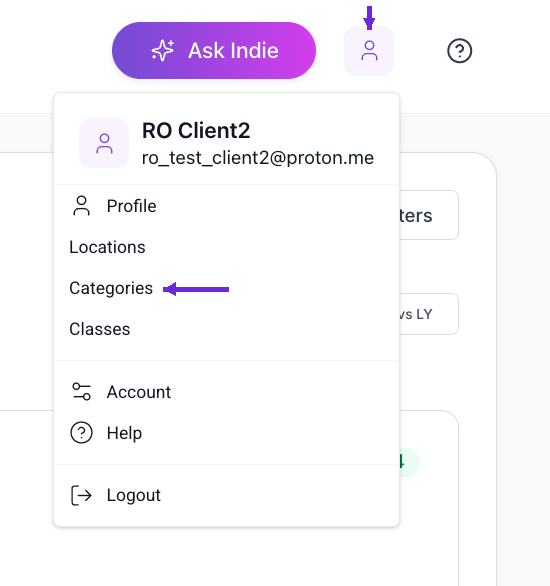
Task: Choose Categories from the menu
Action: click(x=226, y=288)
